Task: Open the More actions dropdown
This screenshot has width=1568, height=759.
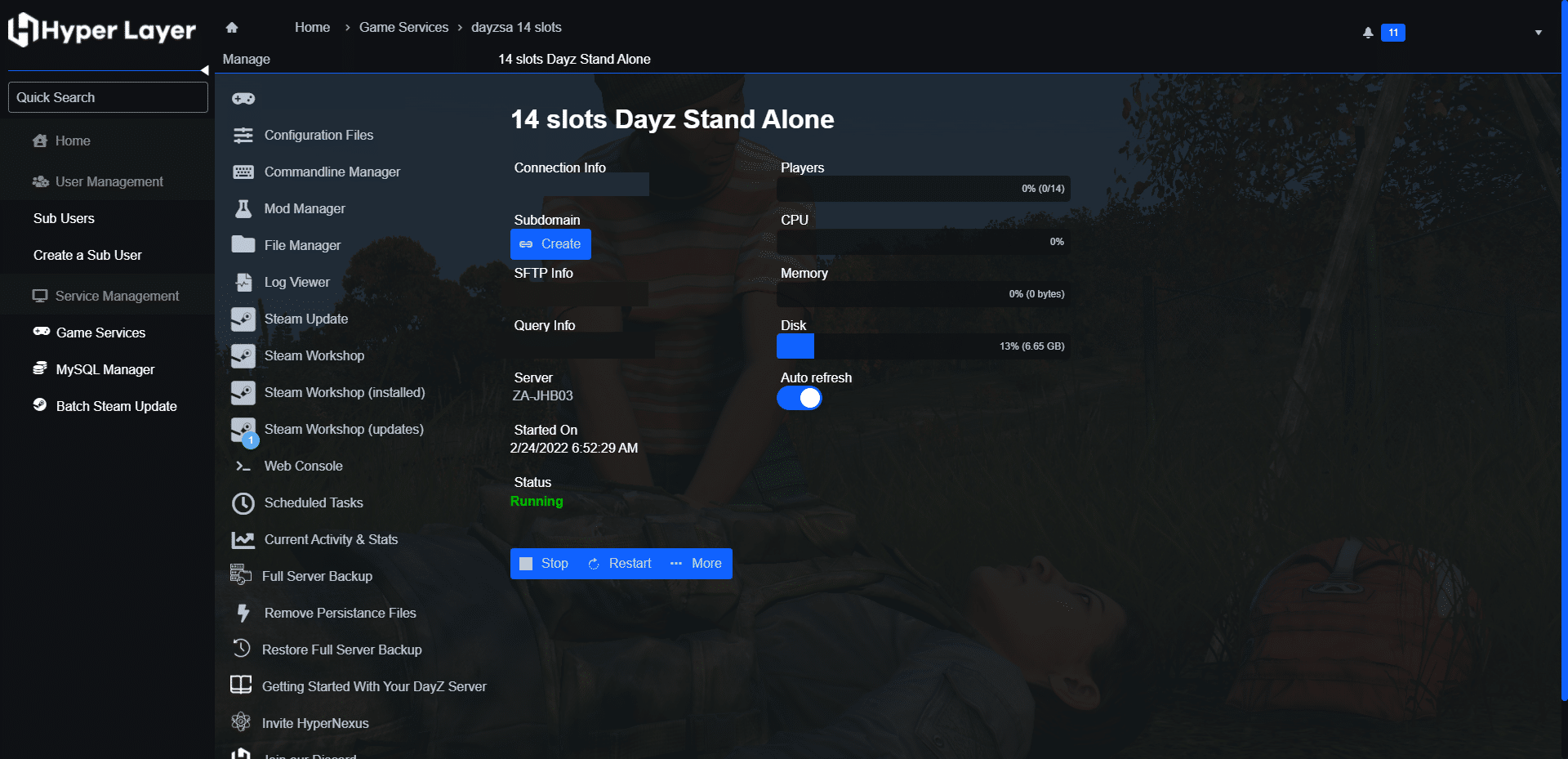Action: point(697,564)
